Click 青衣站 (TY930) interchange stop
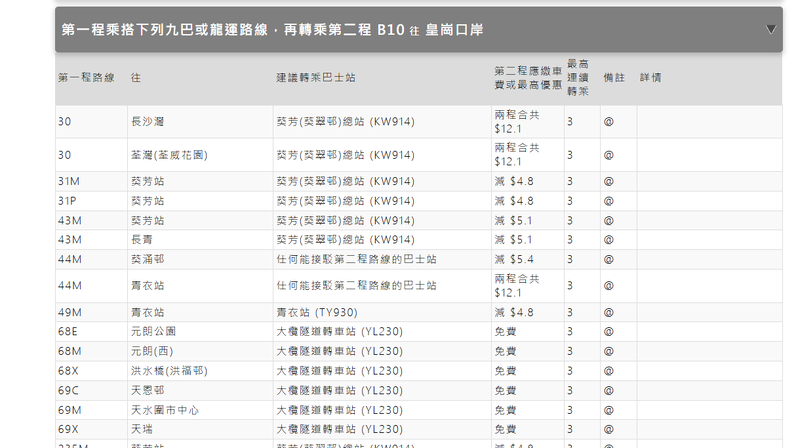 [x=317, y=312]
